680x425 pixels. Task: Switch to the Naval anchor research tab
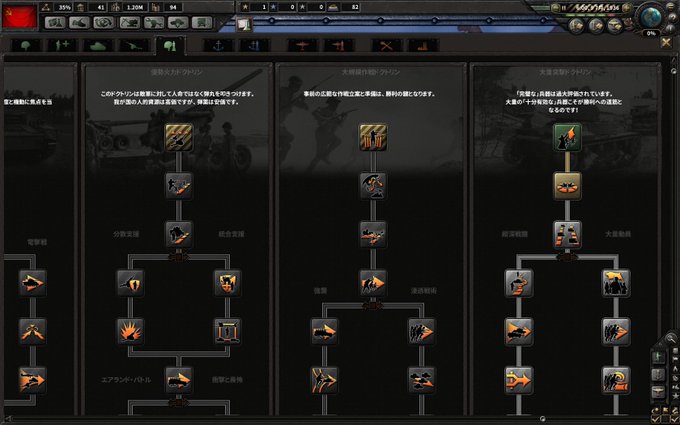pos(218,46)
